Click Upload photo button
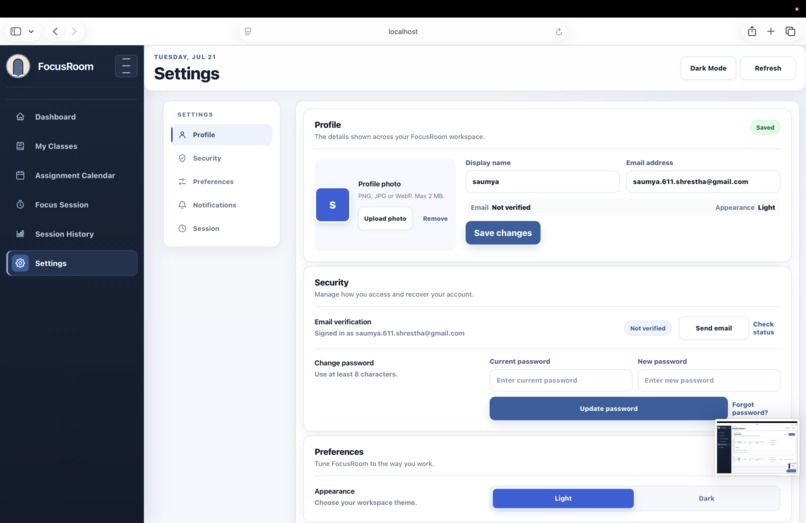 [385, 219]
